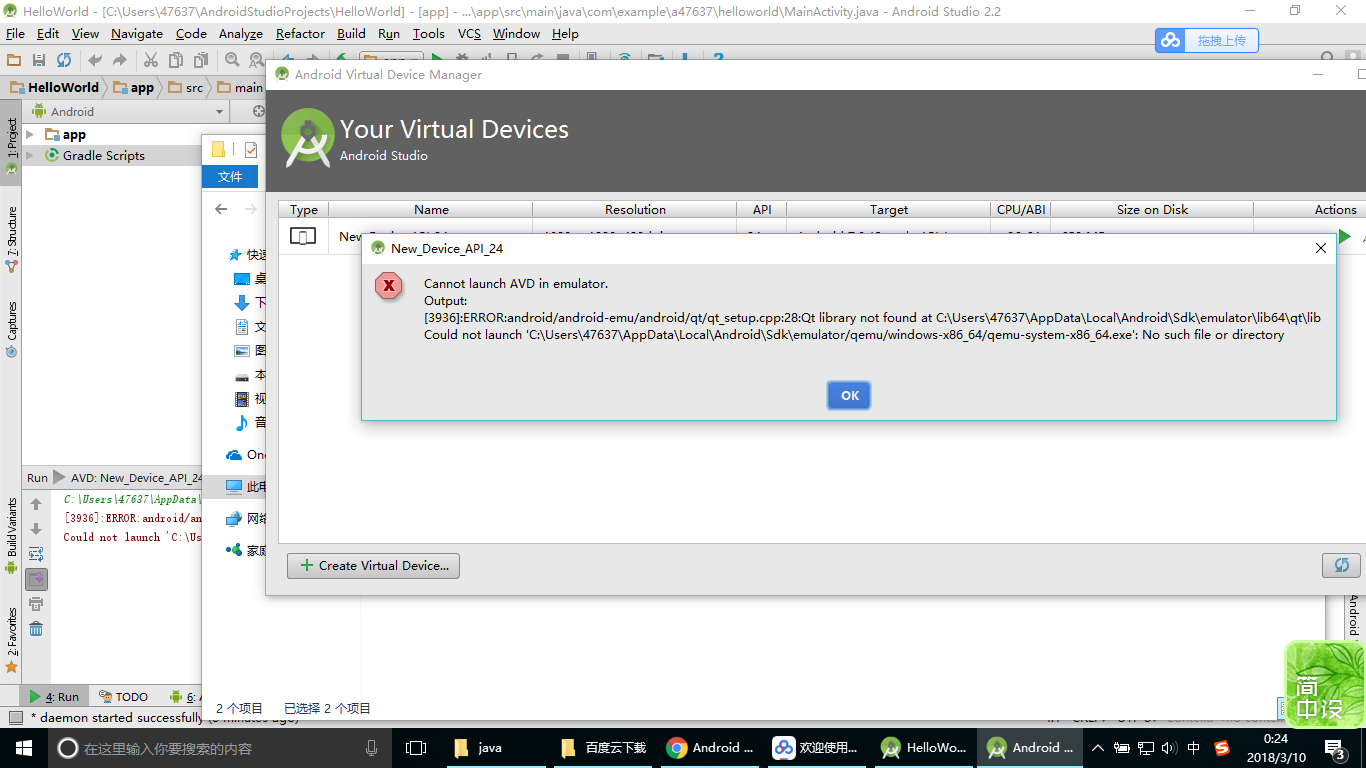The width and height of the screenshot is (1366, 768).
Task: Open the Analyze menu
Action: click(240, 33)
